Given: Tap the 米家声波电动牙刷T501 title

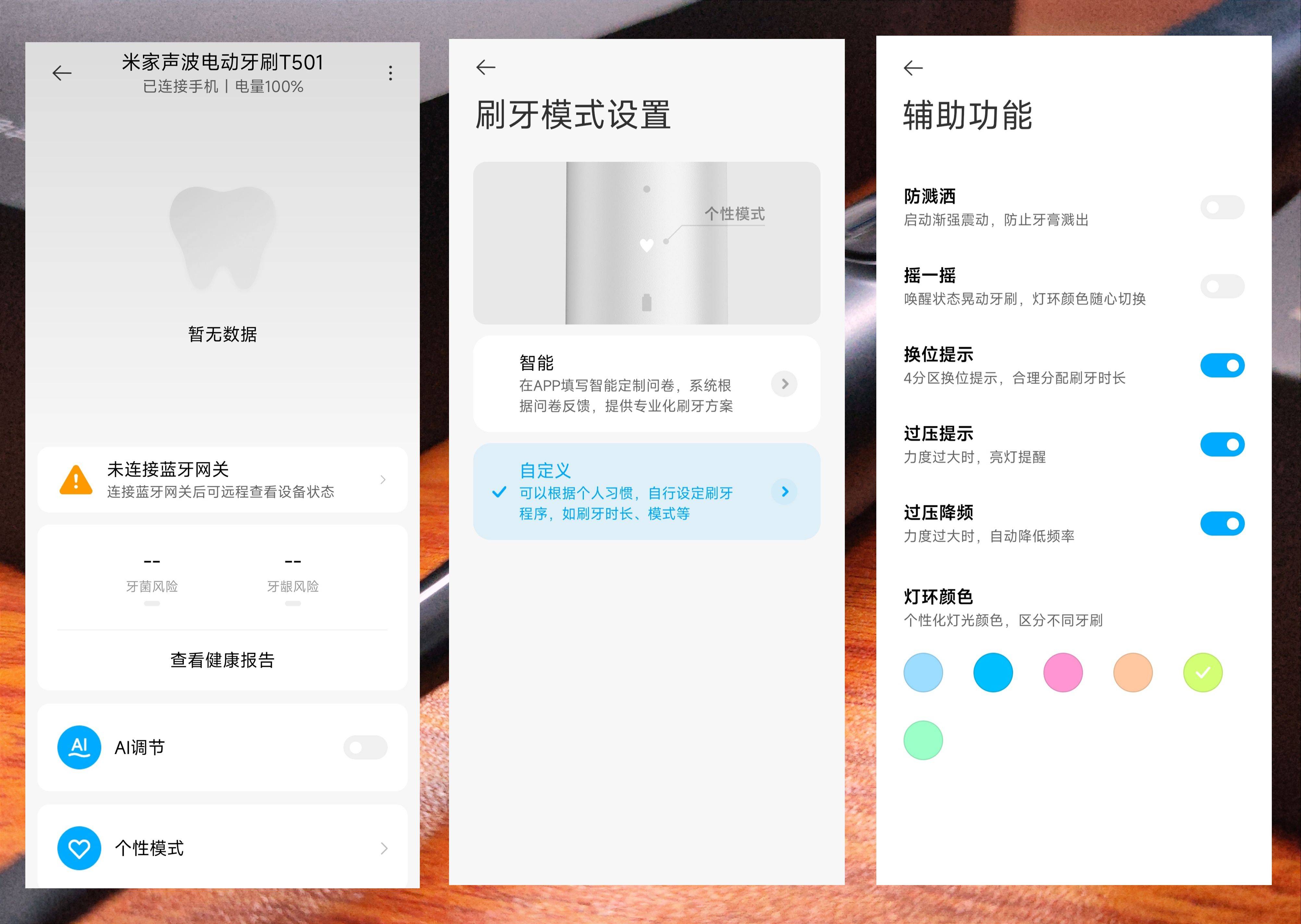Looking at the screenshot, I should tap(223, 62).
